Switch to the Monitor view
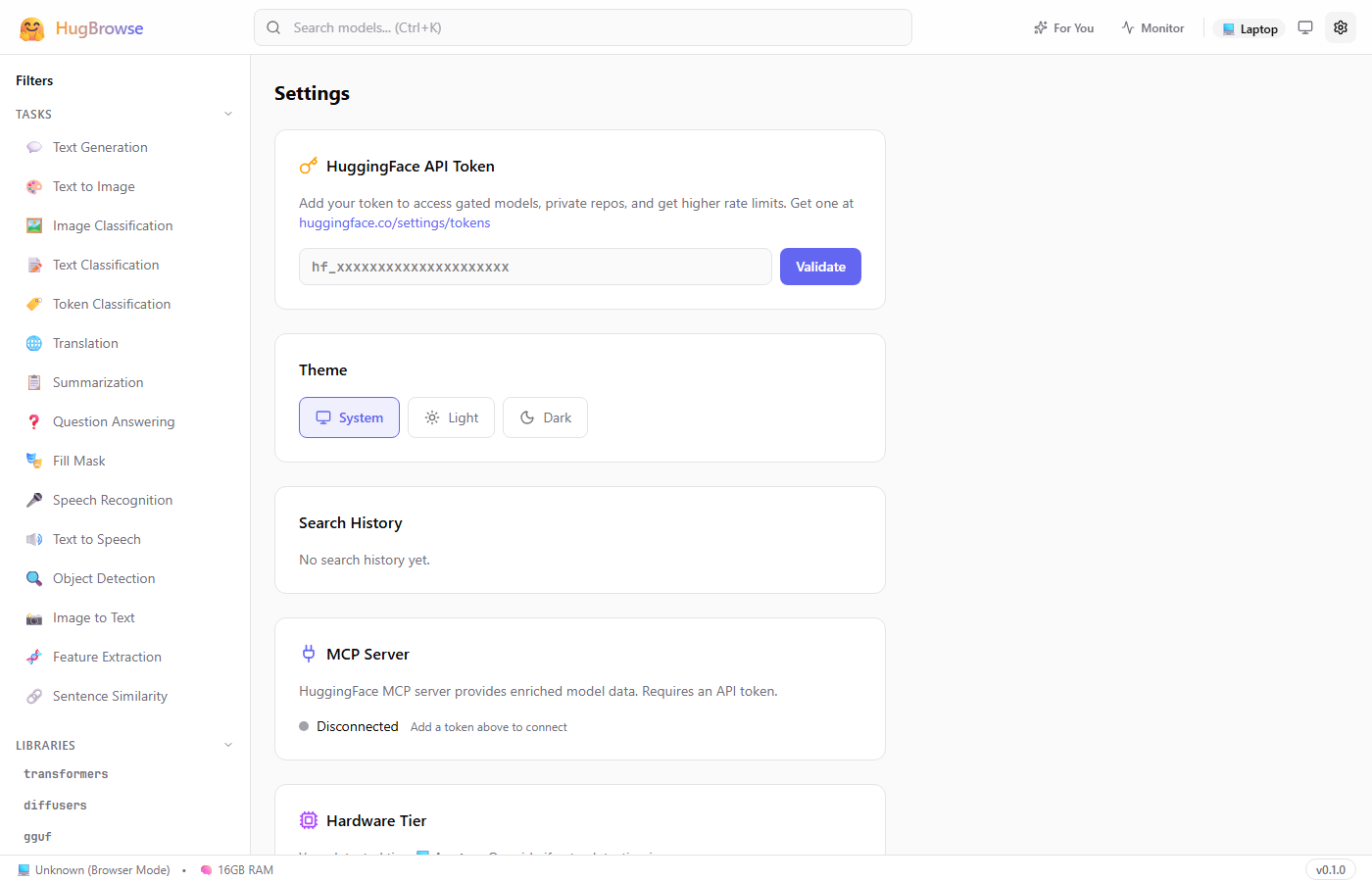The height and width of the screenshot is (882, 1372). point(1152,27)
